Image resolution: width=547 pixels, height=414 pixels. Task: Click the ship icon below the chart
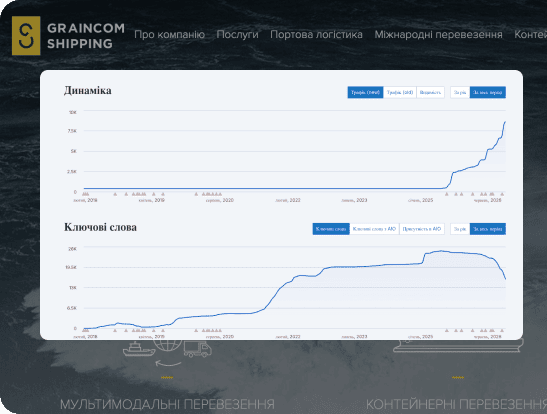pos(139,349)
